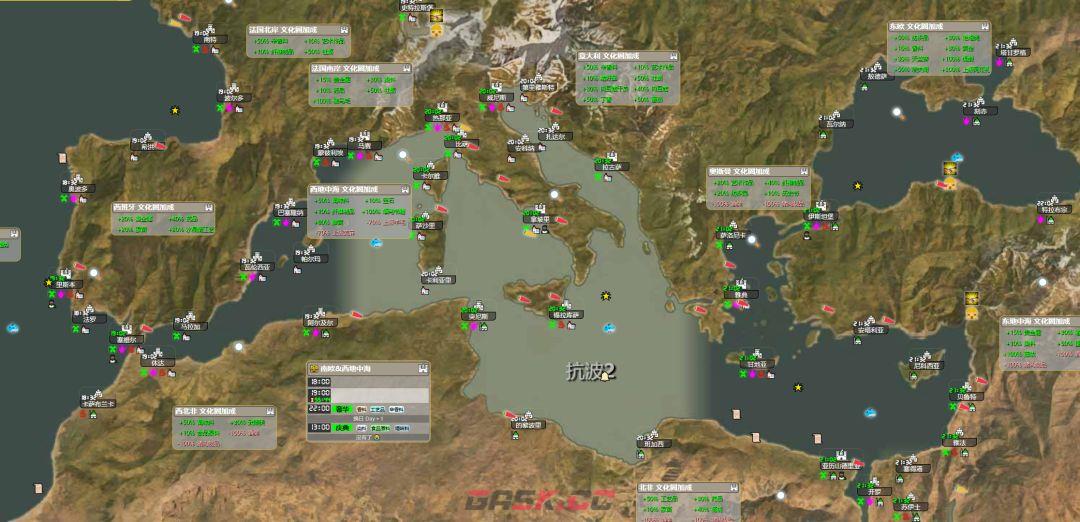Click the castle icon on 东欧 panel
1080x522 pixels.
(x=984, y=26)
